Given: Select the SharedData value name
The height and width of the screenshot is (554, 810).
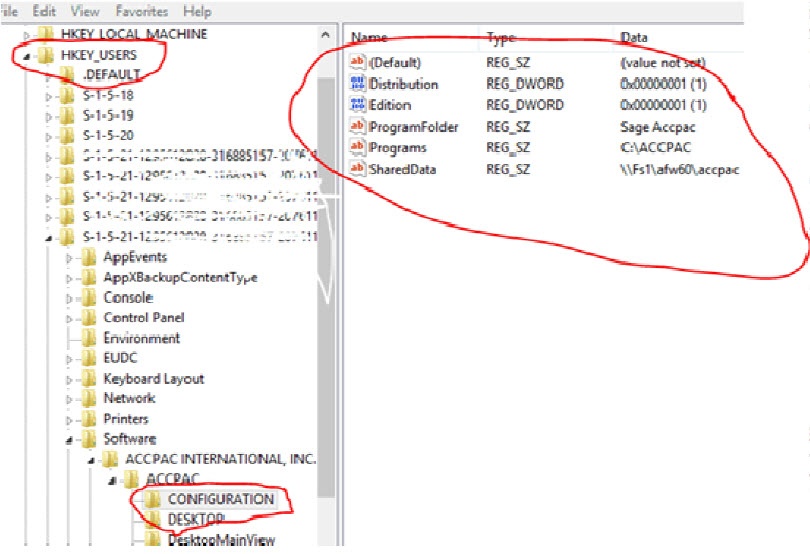Looking at the screenshot, I should [402, 170].
